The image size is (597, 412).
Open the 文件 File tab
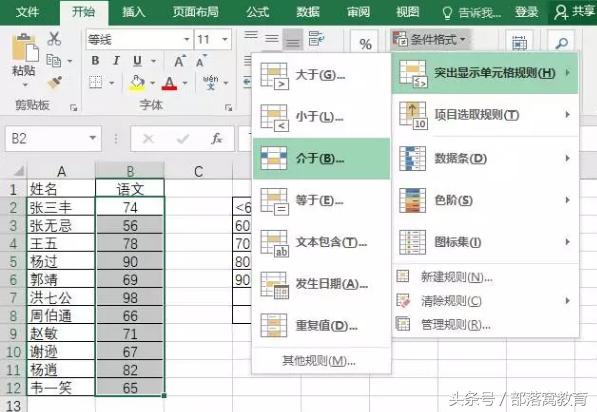point(28,12)
